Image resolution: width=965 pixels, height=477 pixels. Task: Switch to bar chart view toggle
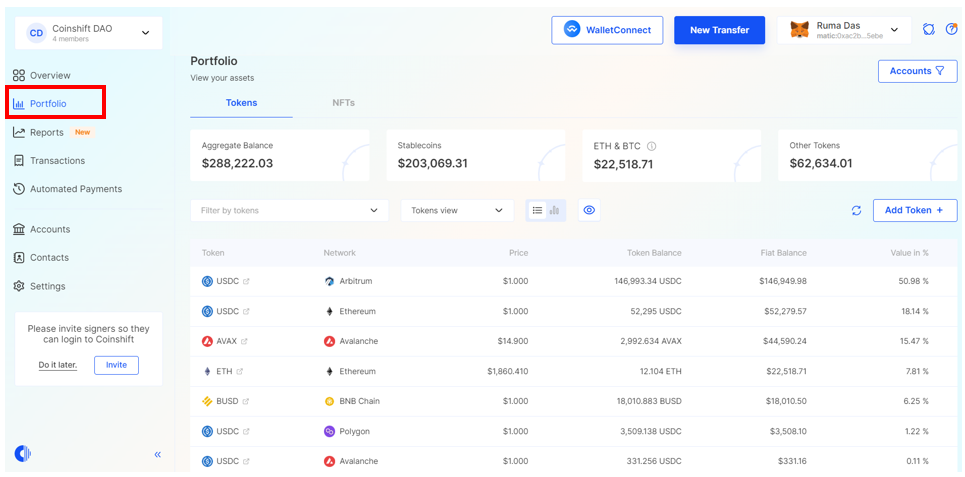555,210
